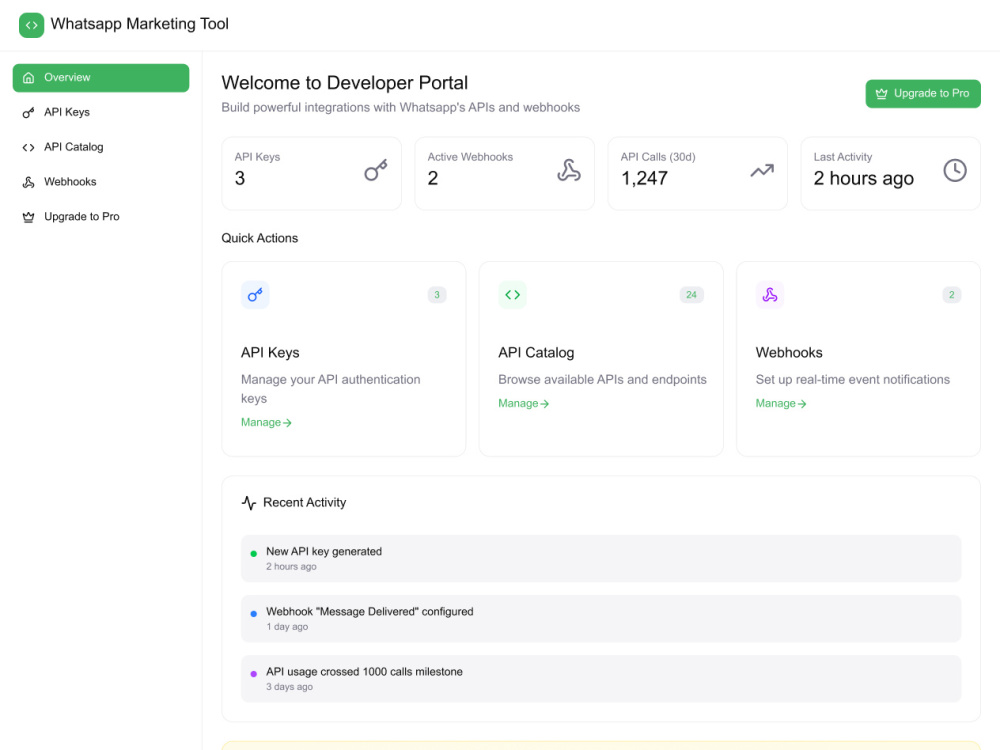Go to Webhooks in the sidebar
The height and width of the screenshot is (750, 1000).
(x=101, y=182)
